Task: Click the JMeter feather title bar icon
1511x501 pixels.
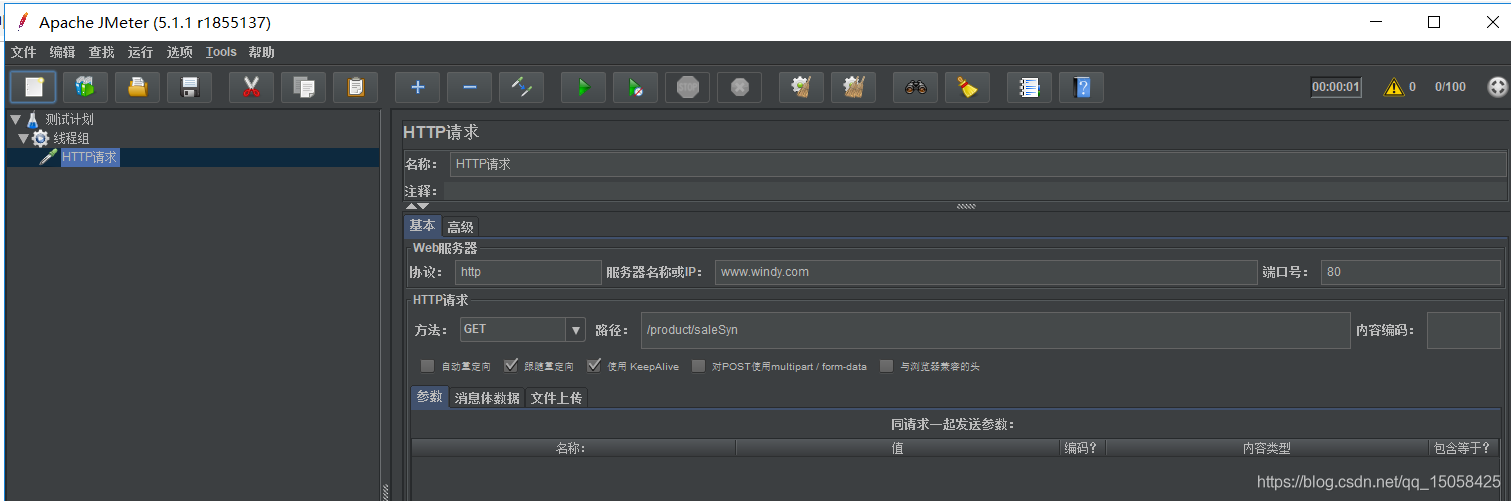Action: click(22, 22)
